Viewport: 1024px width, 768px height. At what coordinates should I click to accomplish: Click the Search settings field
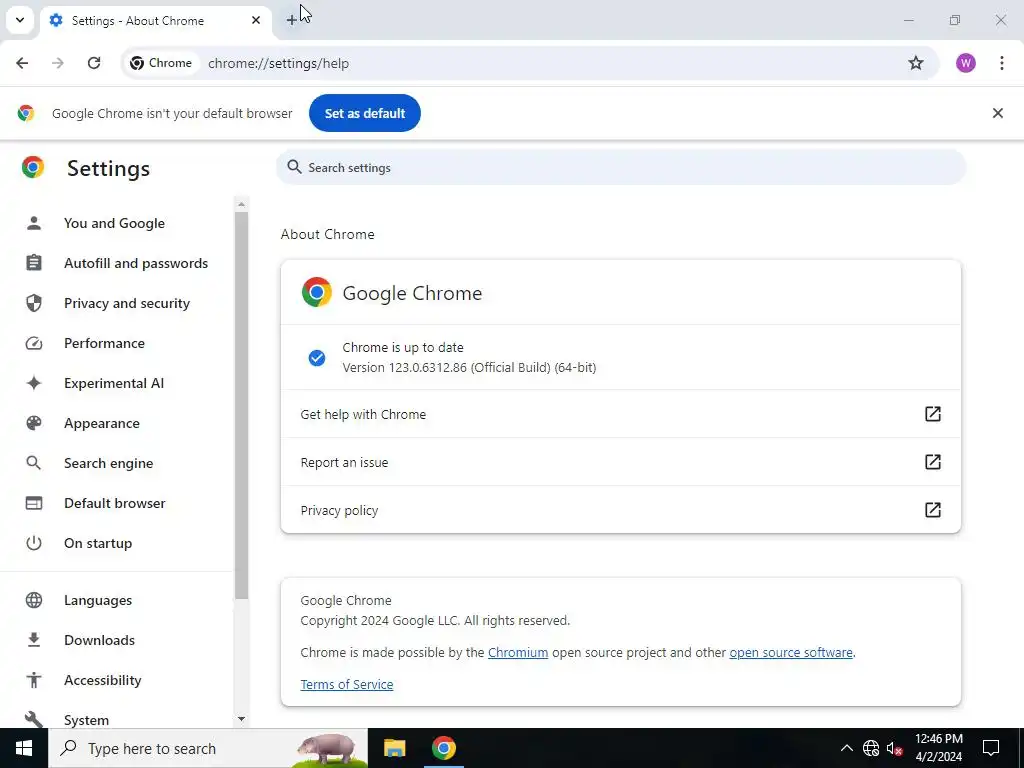point(620,167)
